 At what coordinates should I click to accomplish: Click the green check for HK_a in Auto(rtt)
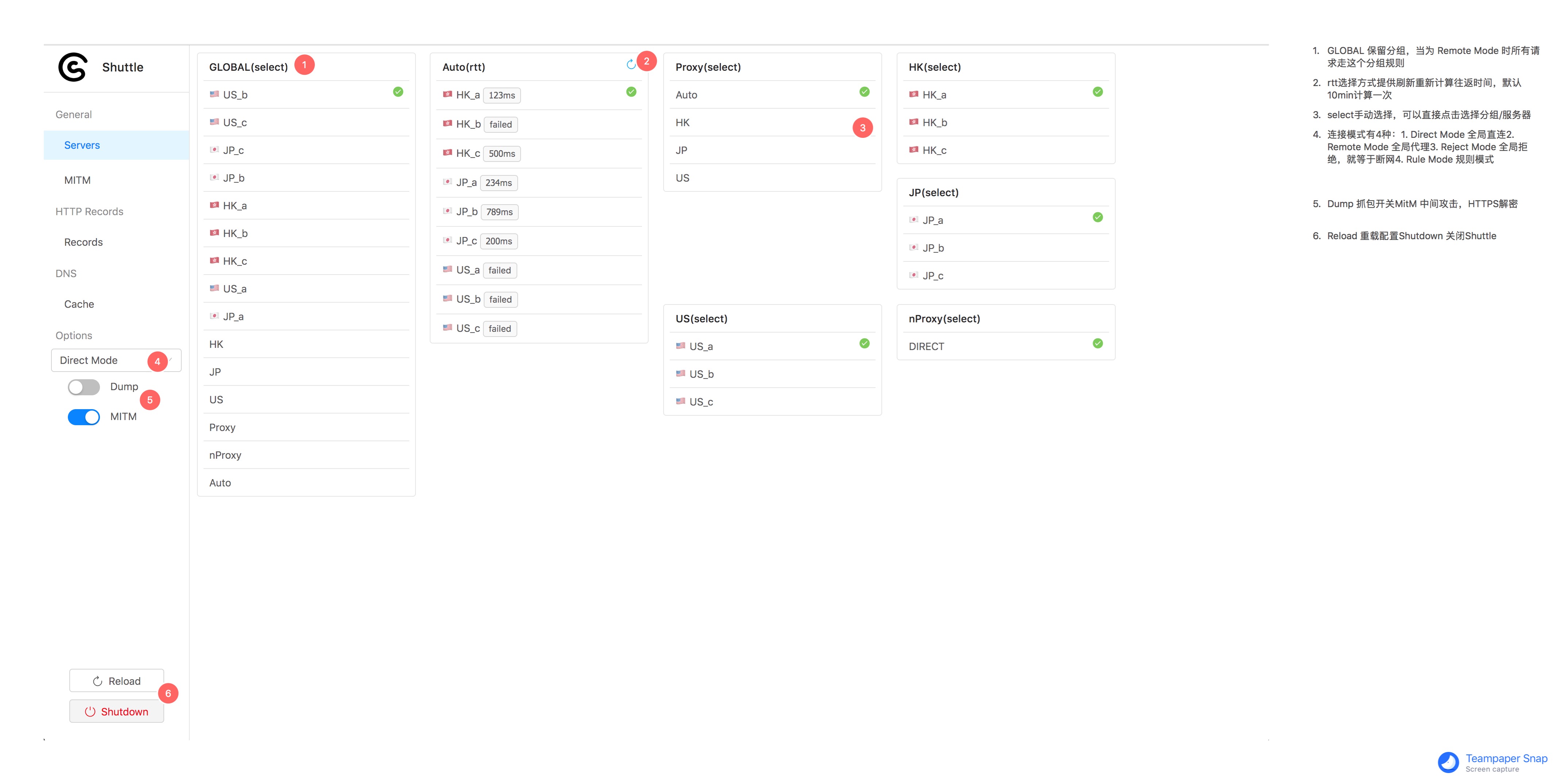(631, 92)
